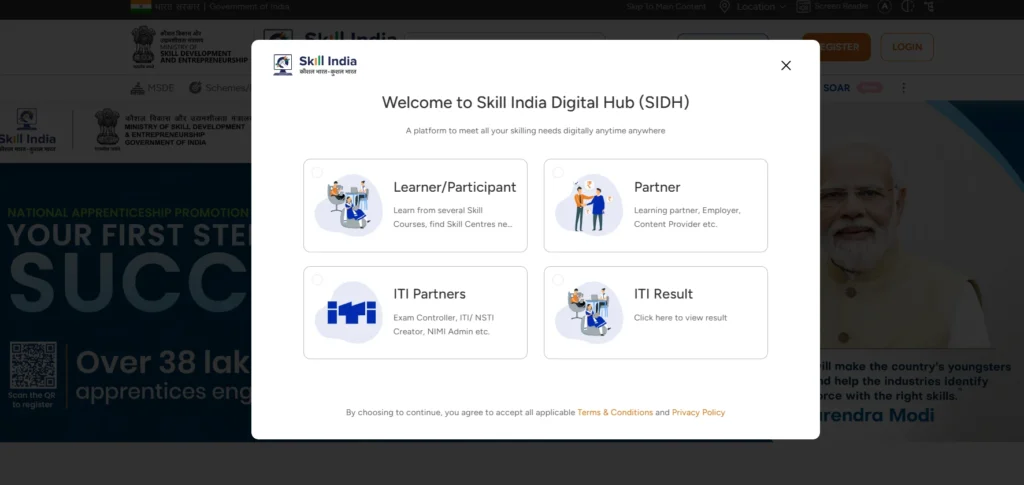Viewport: 1024px width, 485px height.
Task: Click 'Learn from several Skill Courses' description
Action: click(453, 217)
